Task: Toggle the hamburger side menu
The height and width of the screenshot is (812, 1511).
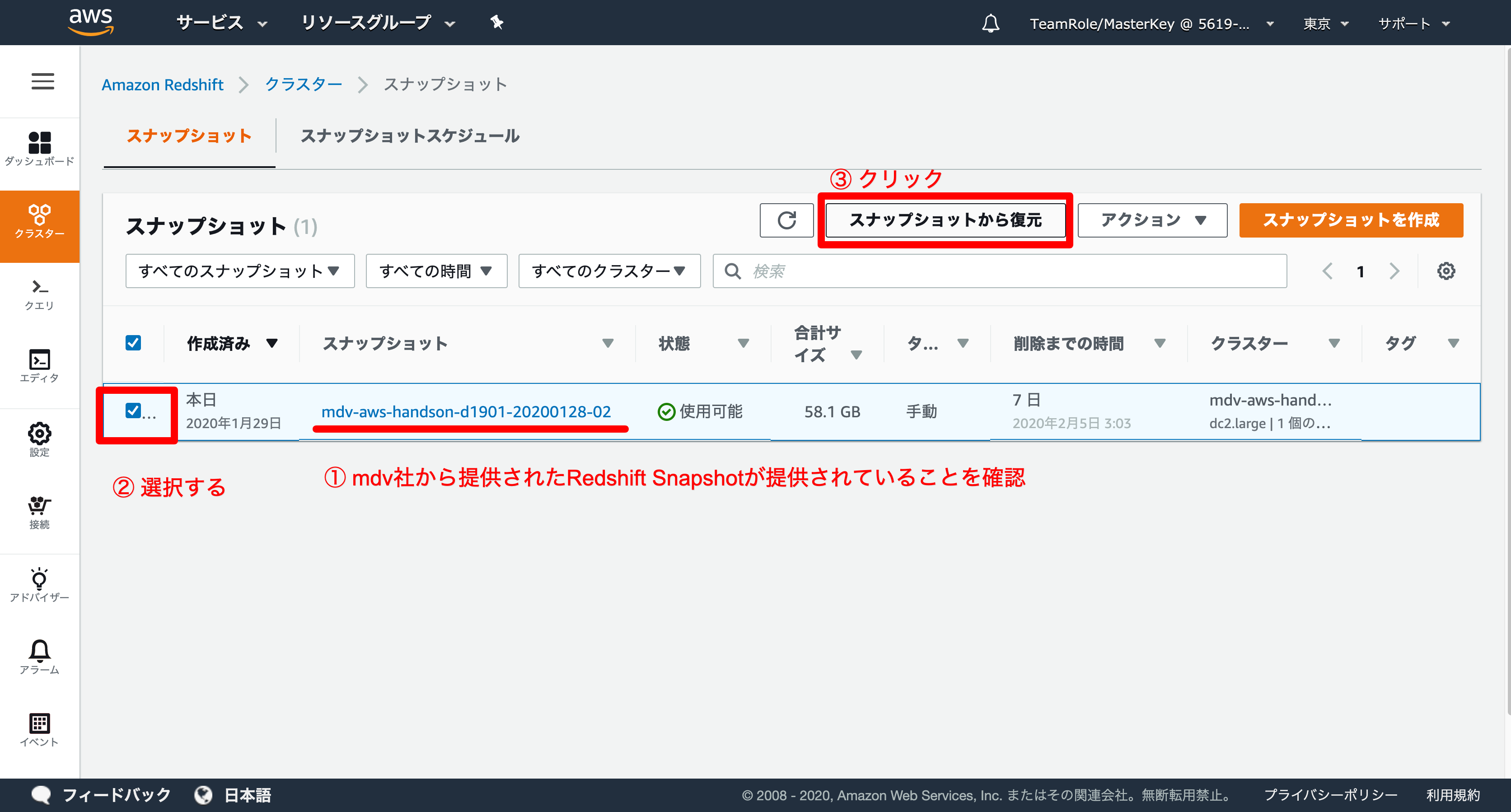Action: tap(42, 81)
